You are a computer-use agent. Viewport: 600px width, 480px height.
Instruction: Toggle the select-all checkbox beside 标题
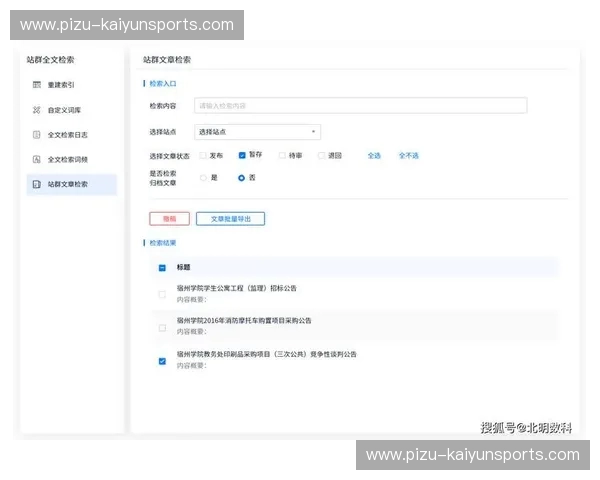(x=162, y=268)
